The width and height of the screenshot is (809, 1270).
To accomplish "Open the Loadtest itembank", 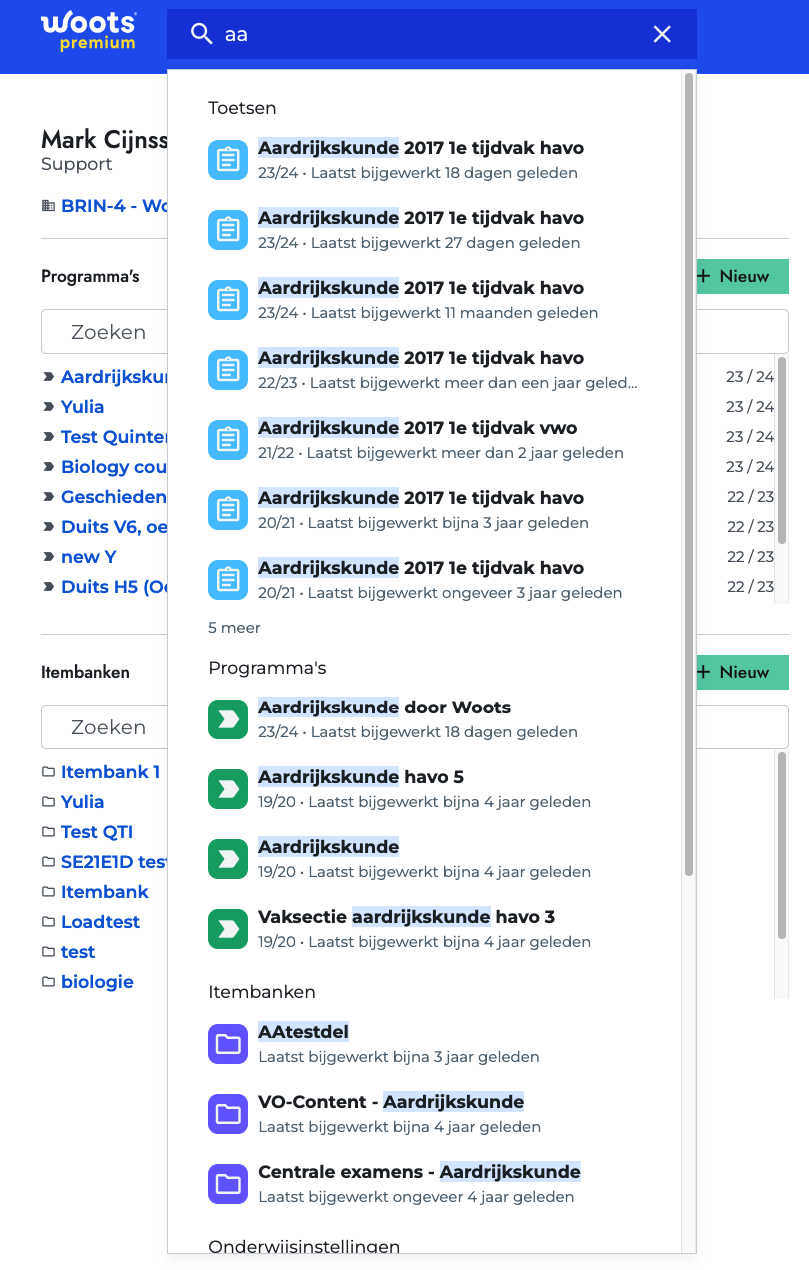I will coord(100,922).
